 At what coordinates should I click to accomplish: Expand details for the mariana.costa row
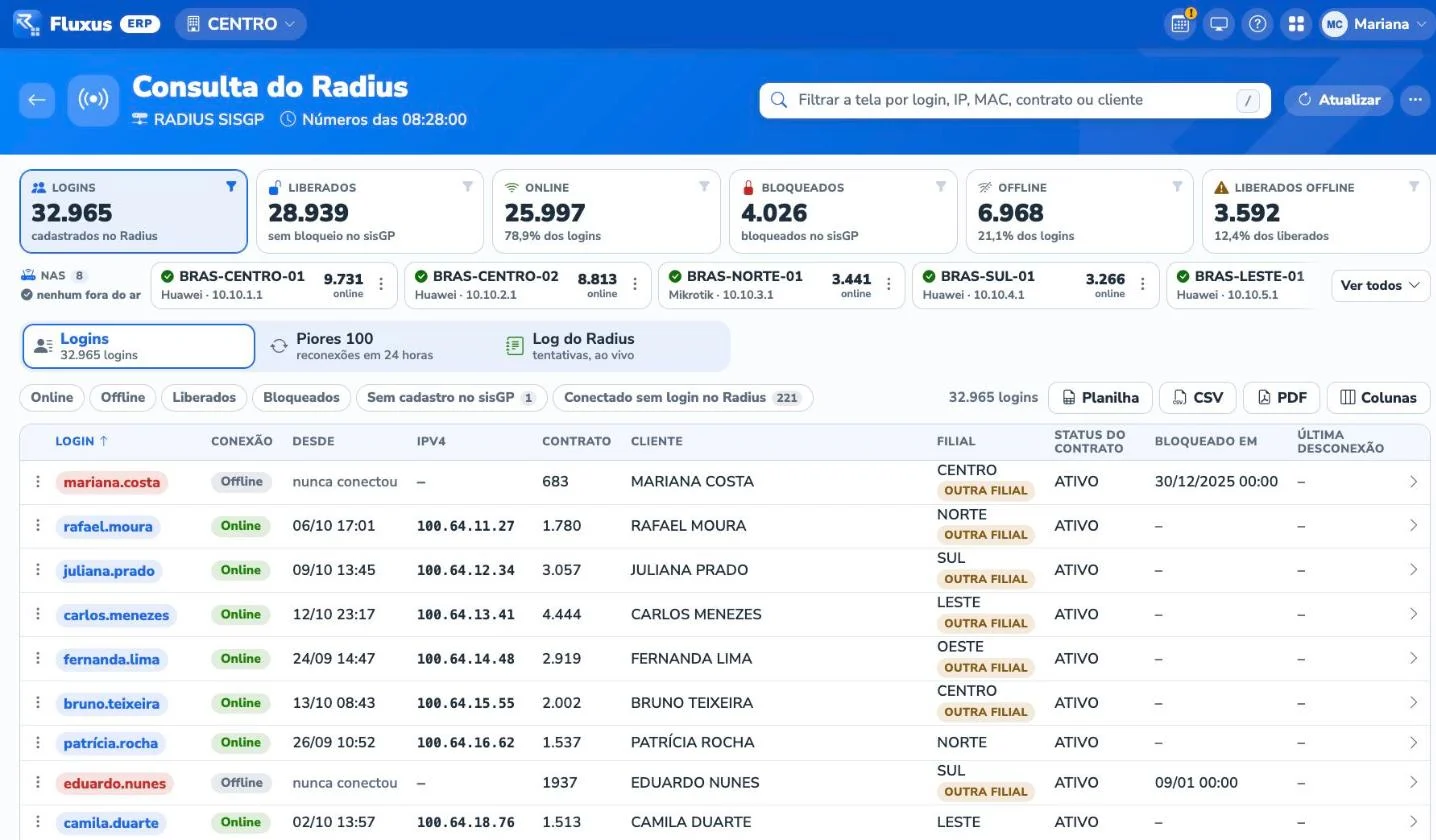1413,482
